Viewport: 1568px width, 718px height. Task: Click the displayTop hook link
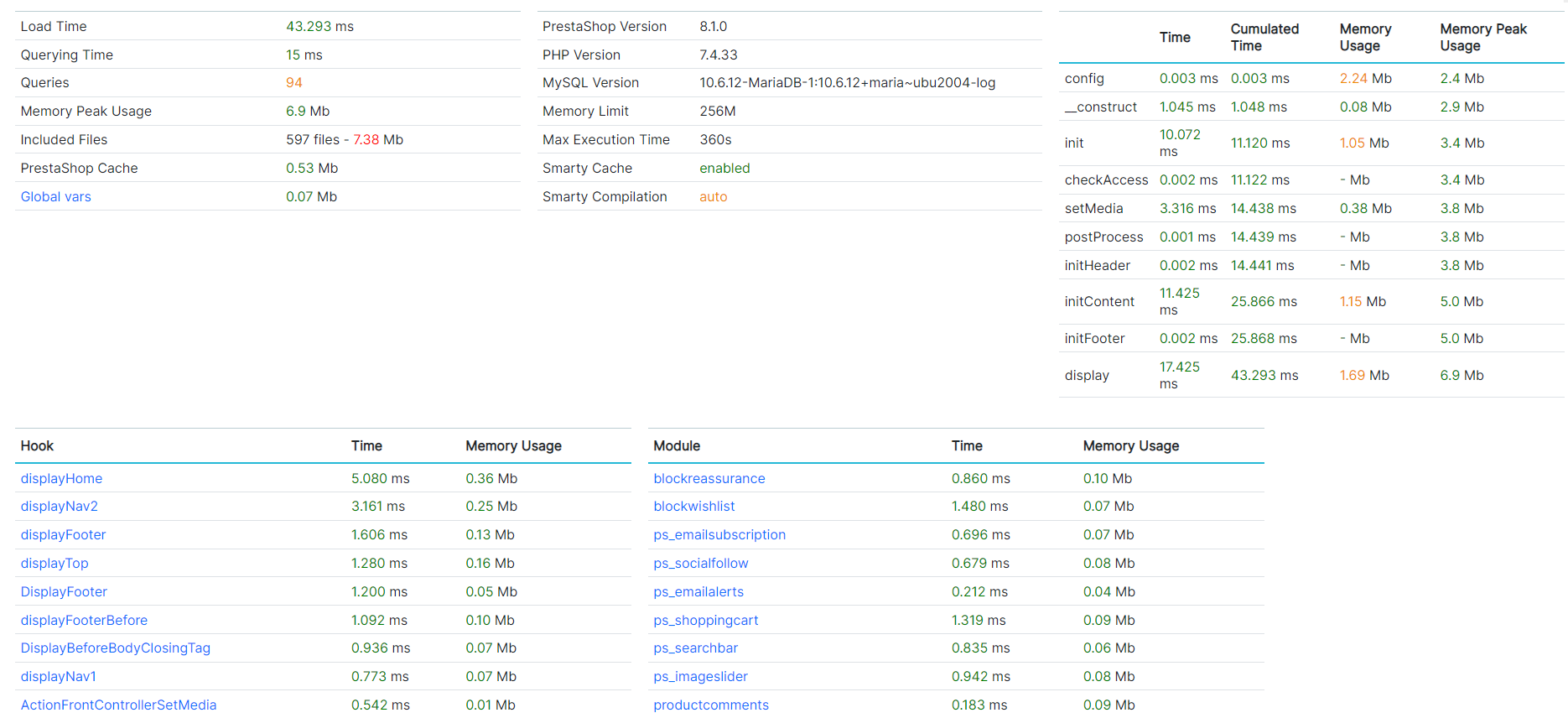55,564
